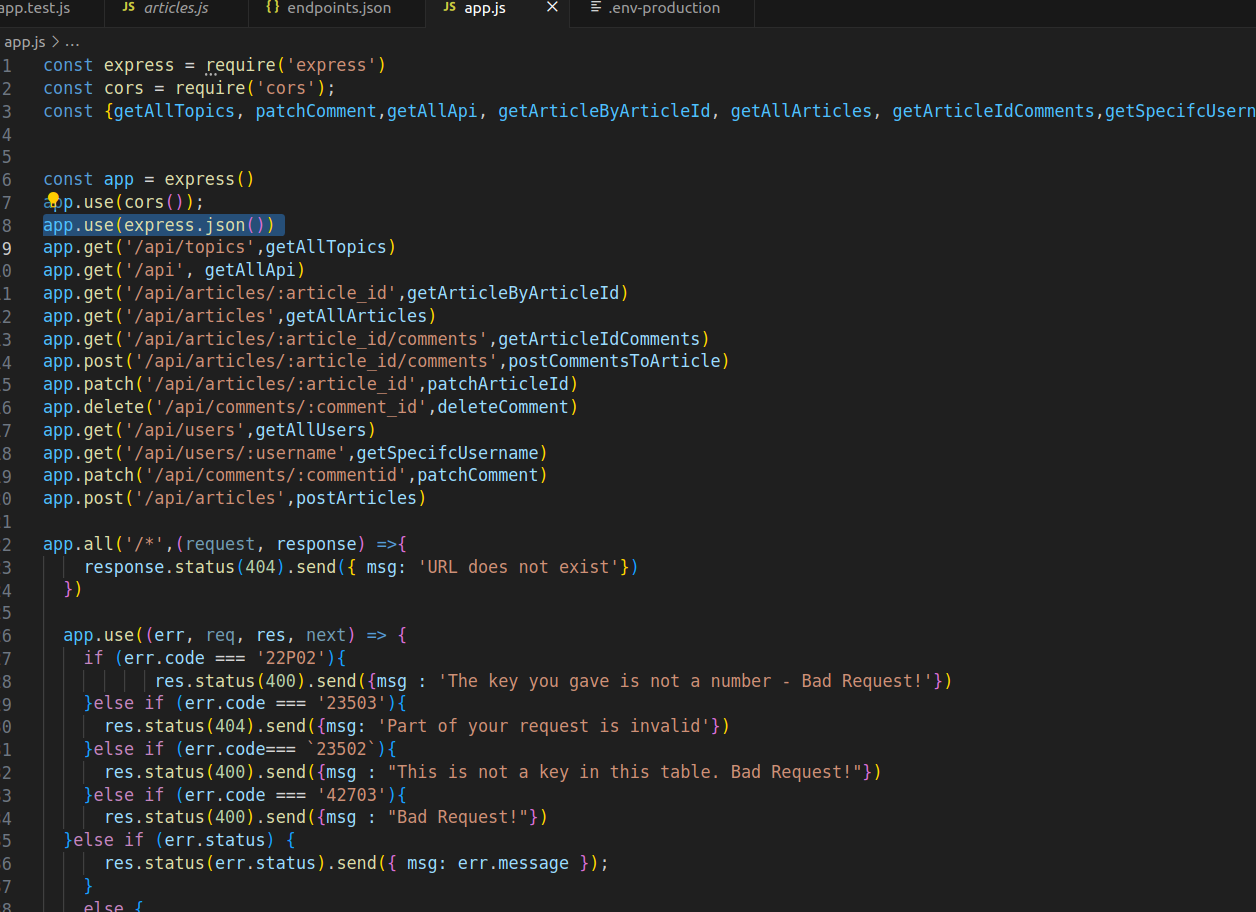Click the '22P02' error code string
Viewport: 1256px width, 912px height.
290,658
